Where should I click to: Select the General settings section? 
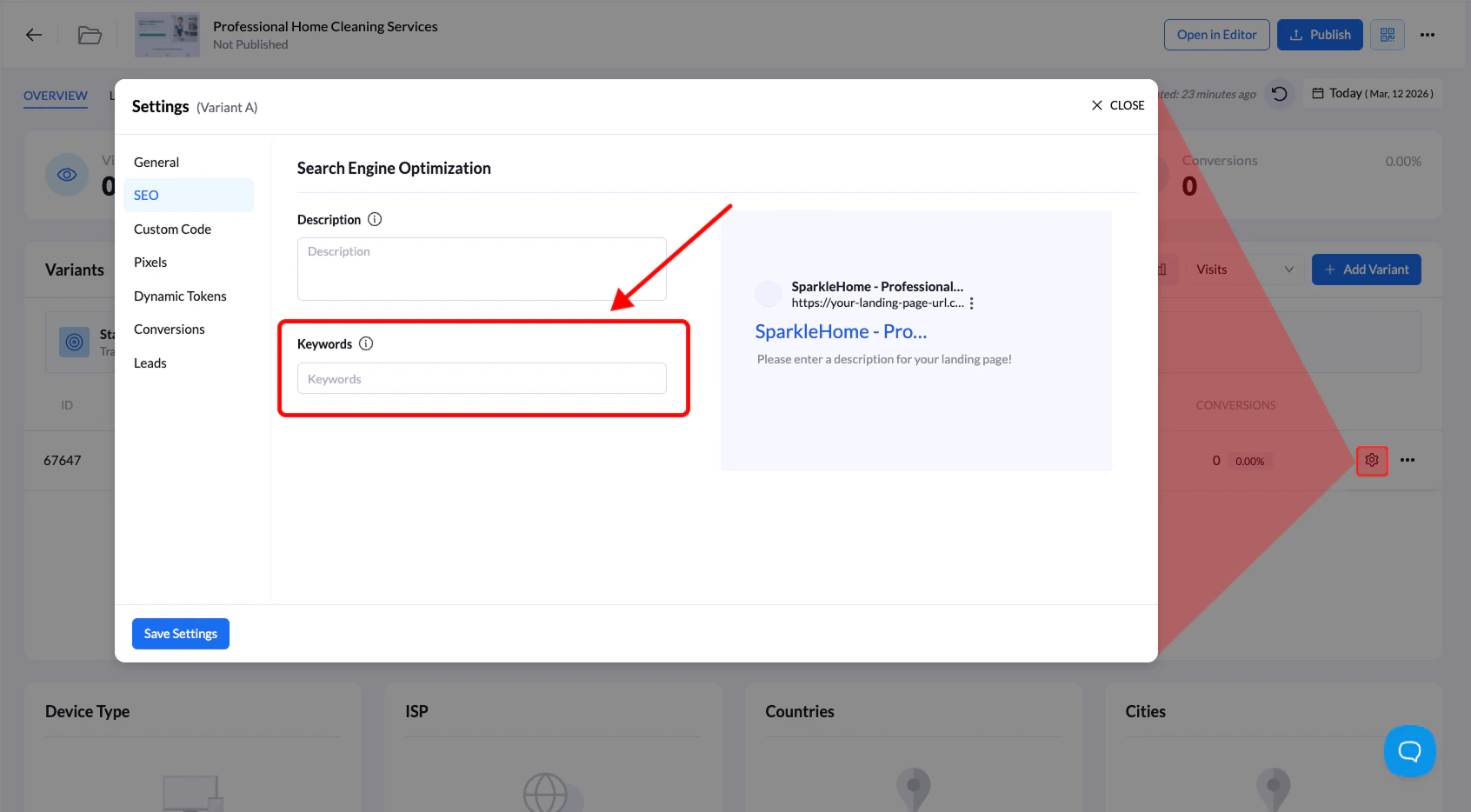tap(189, 163)
